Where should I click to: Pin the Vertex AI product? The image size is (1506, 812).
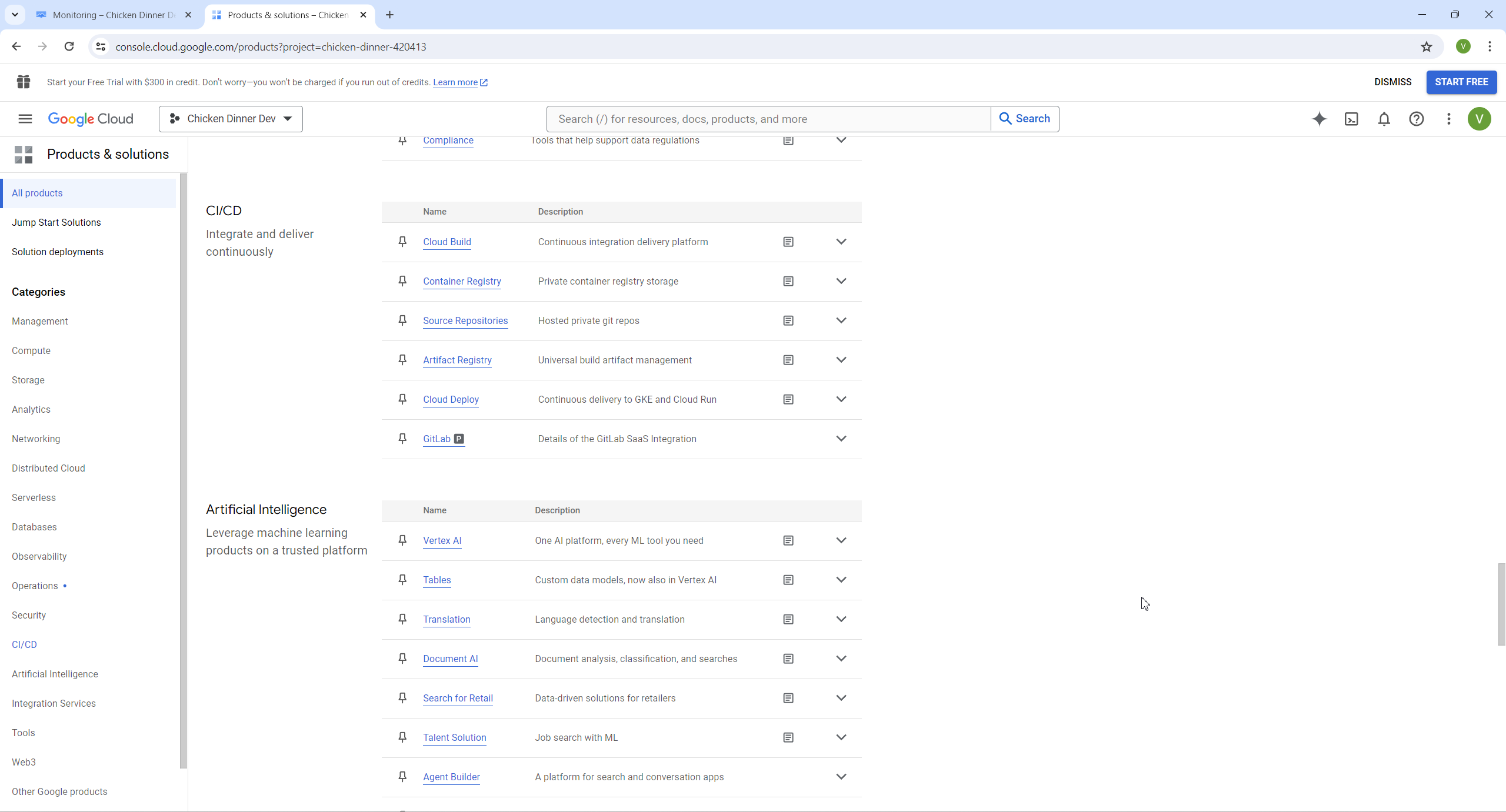pos(402,540)
